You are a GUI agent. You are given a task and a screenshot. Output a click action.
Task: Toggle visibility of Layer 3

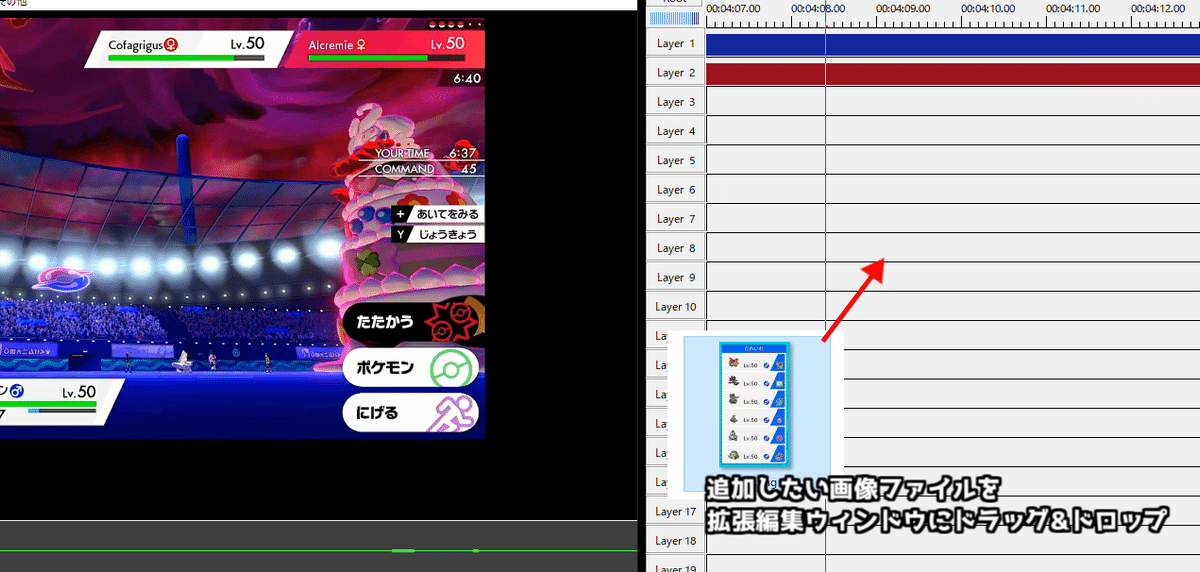tap(674, 102)
